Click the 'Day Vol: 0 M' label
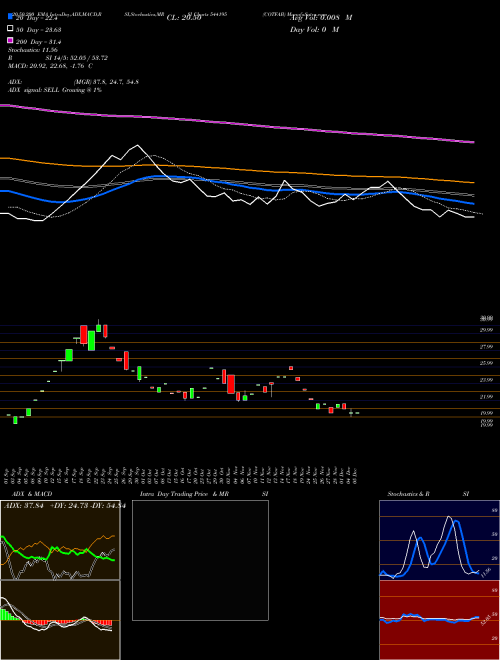 click(314, 29)
